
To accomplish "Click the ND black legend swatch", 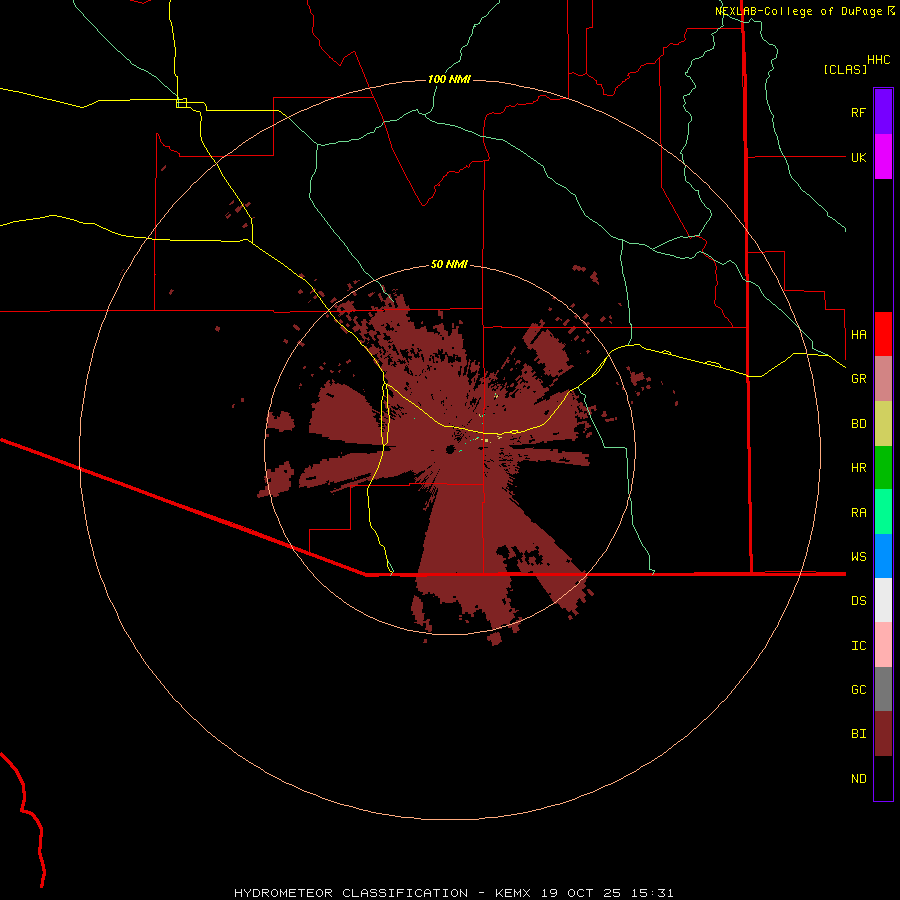I will click(883, 778).
